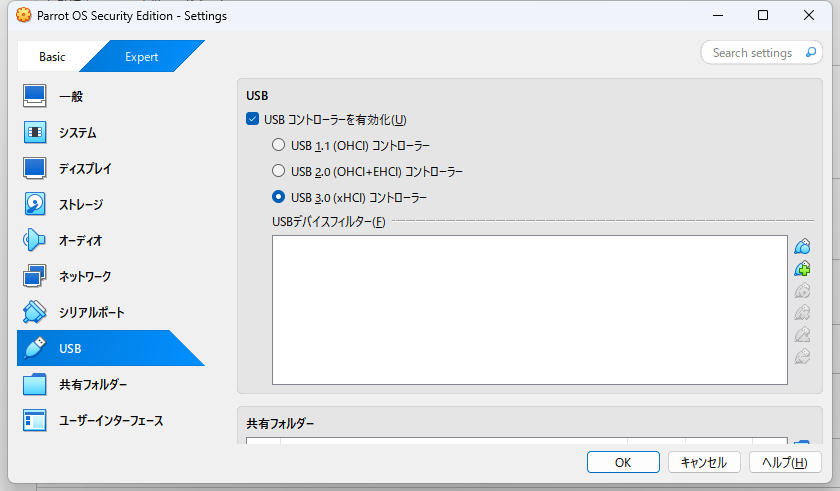Screen dimensions: 840x491
Task: Add USB filter from device icon
Action: click(x=802, y=269)
